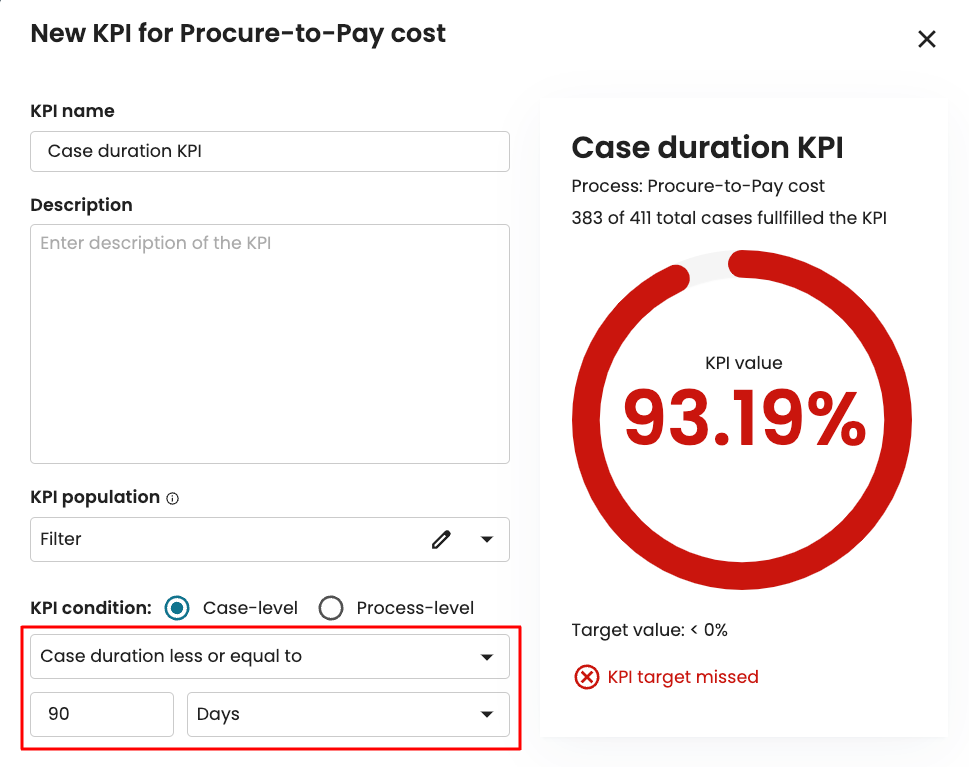The height and width of the screenshot is (767, 969).
Task: Click the fulfilled cases count text
Action: coord(728,217)
